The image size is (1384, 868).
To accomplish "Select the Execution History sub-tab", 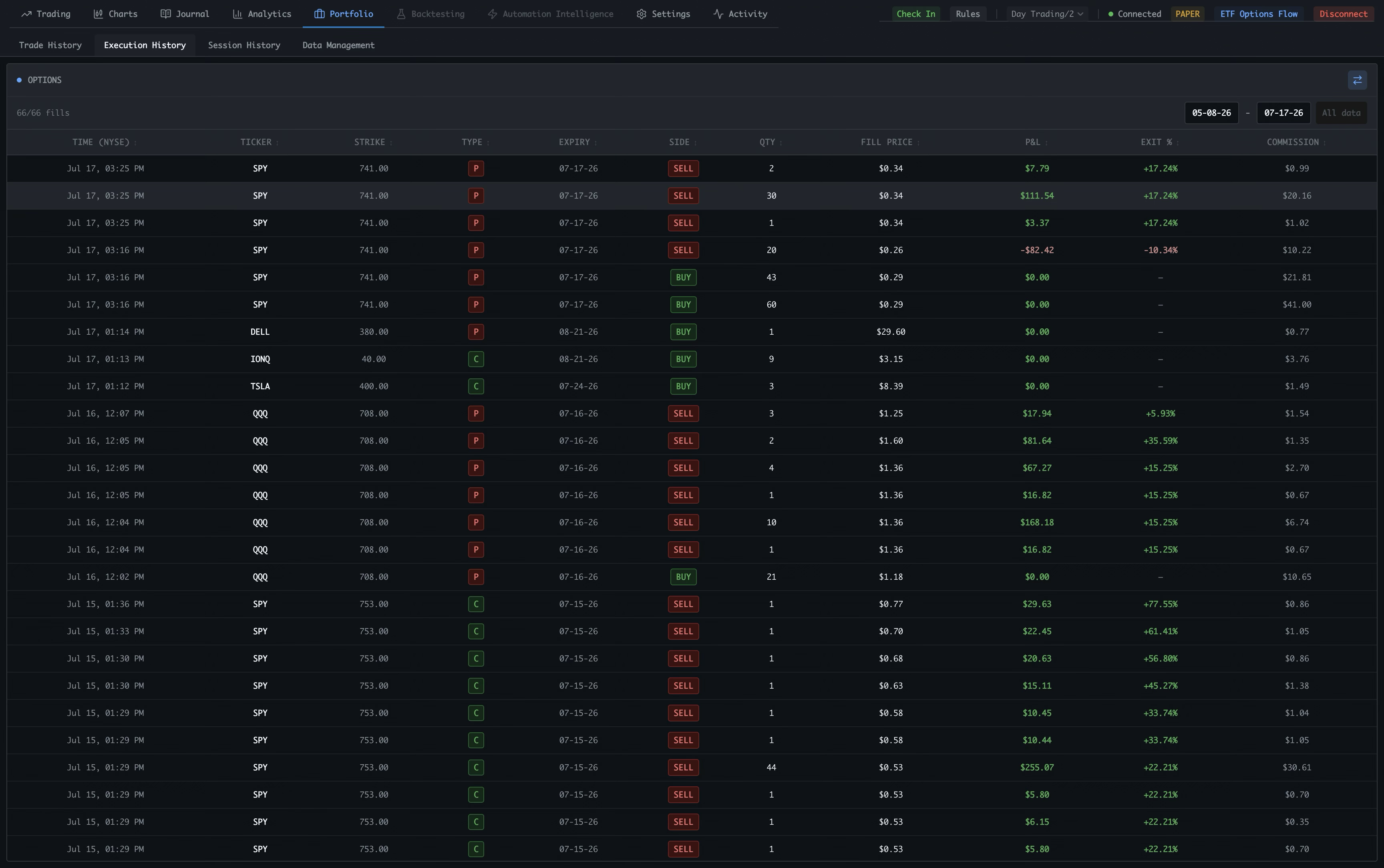I will 145,45.
